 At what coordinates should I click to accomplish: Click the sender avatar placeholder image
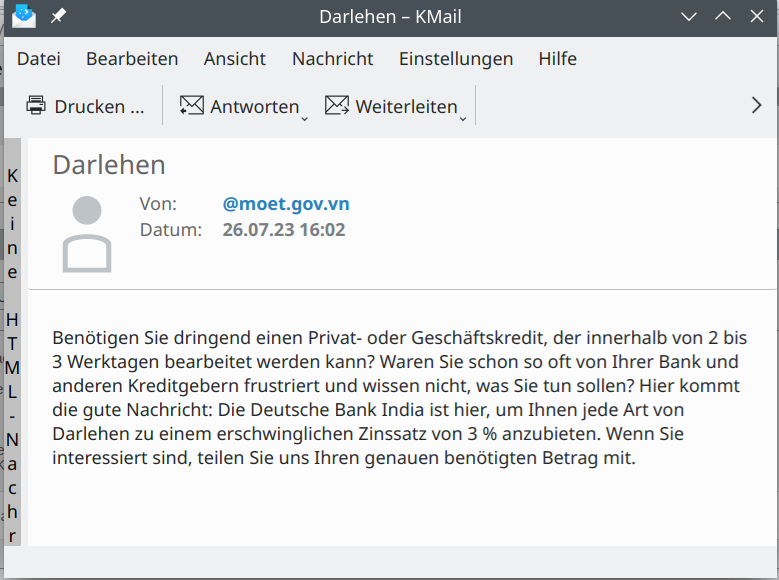87,234
